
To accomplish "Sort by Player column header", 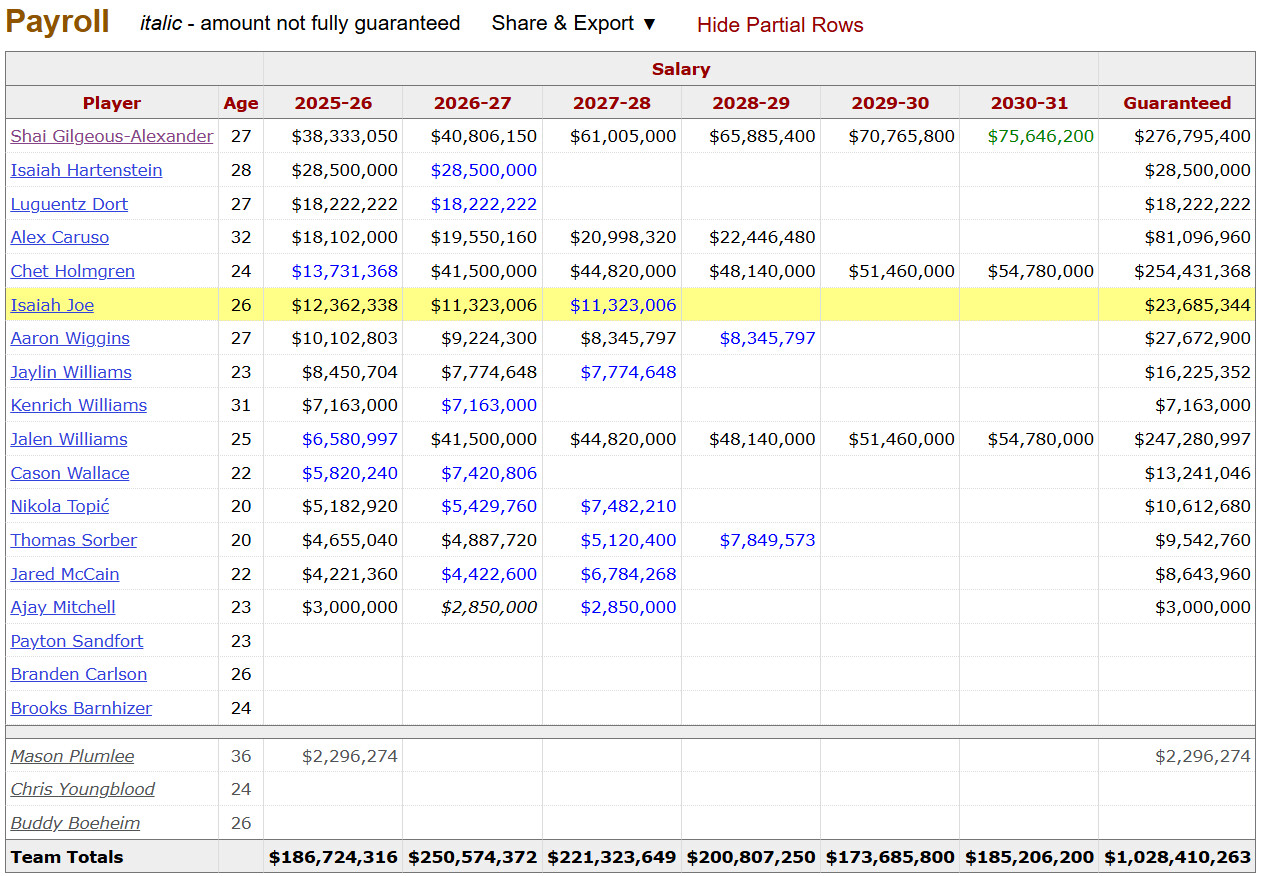I will (112, 103).
